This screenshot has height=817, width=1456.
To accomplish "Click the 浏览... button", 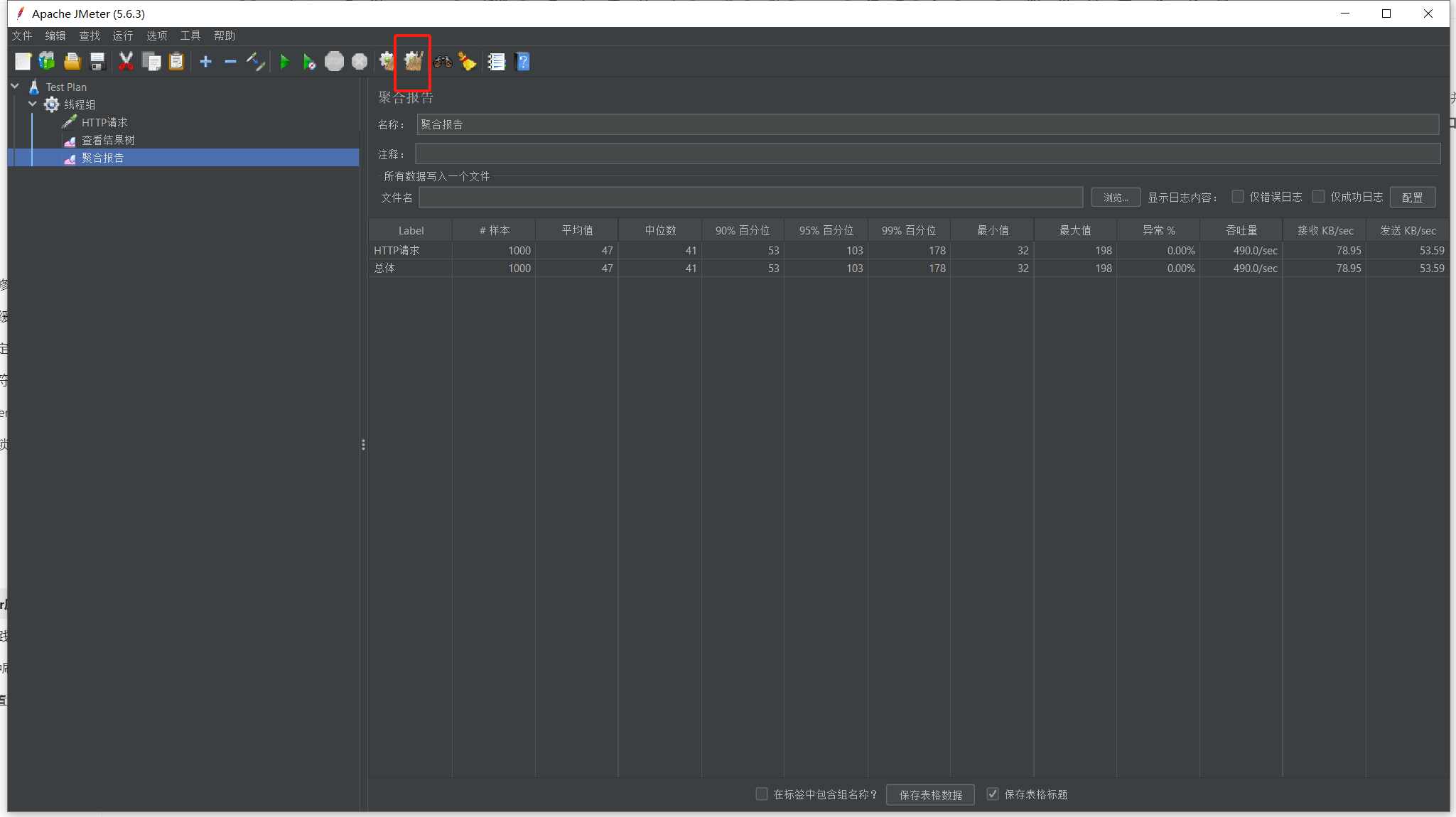I will (x=1116, y=198).
